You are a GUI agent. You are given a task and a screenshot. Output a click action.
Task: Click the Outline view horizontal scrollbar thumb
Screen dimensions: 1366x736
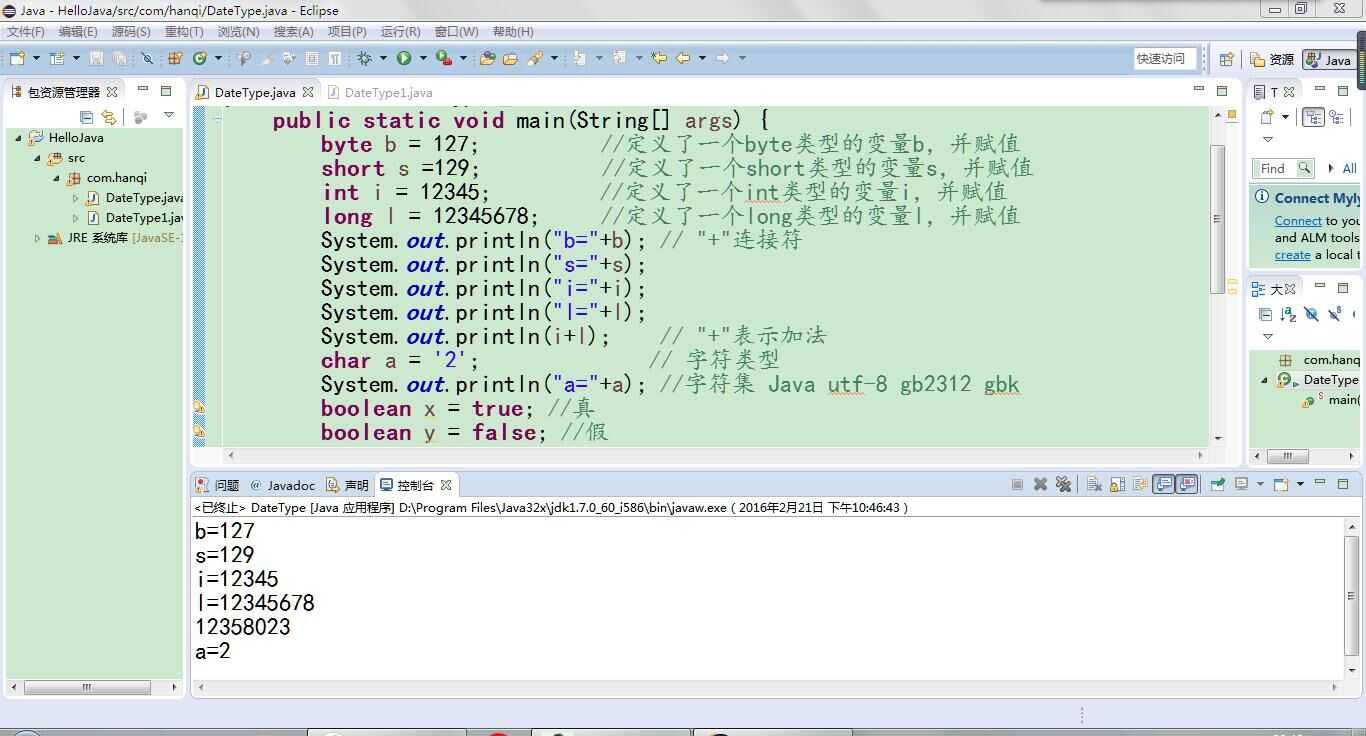[x=1288, y=456]
